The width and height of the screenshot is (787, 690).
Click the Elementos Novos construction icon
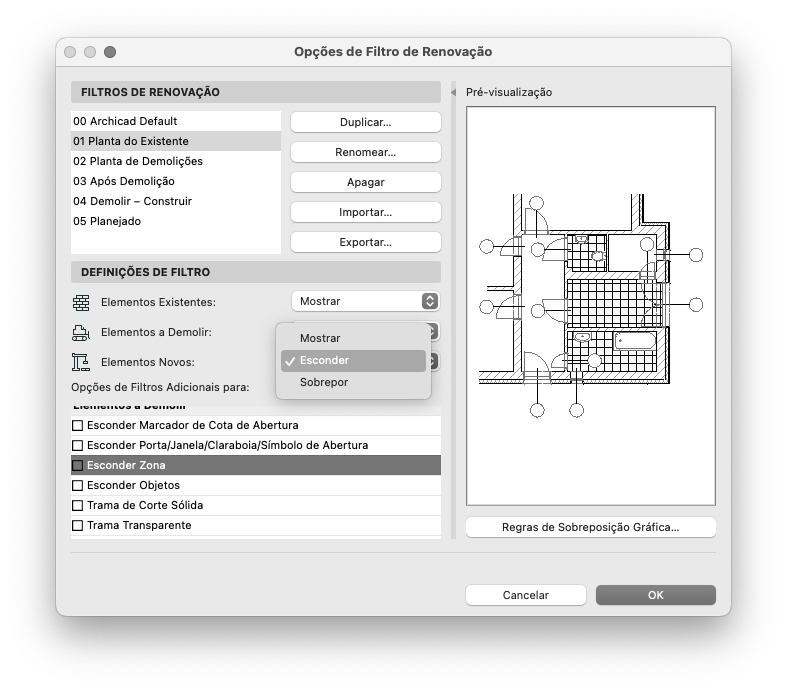81,362
